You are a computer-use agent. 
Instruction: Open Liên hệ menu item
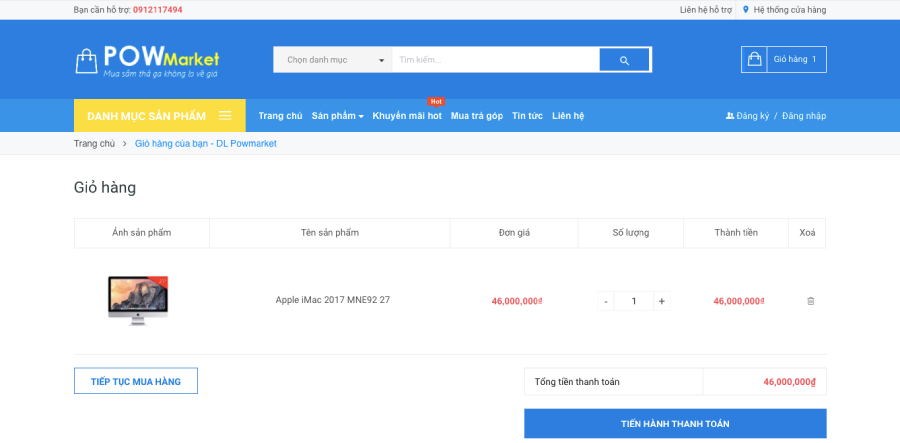pyautogui.click(x=568, y=116)
